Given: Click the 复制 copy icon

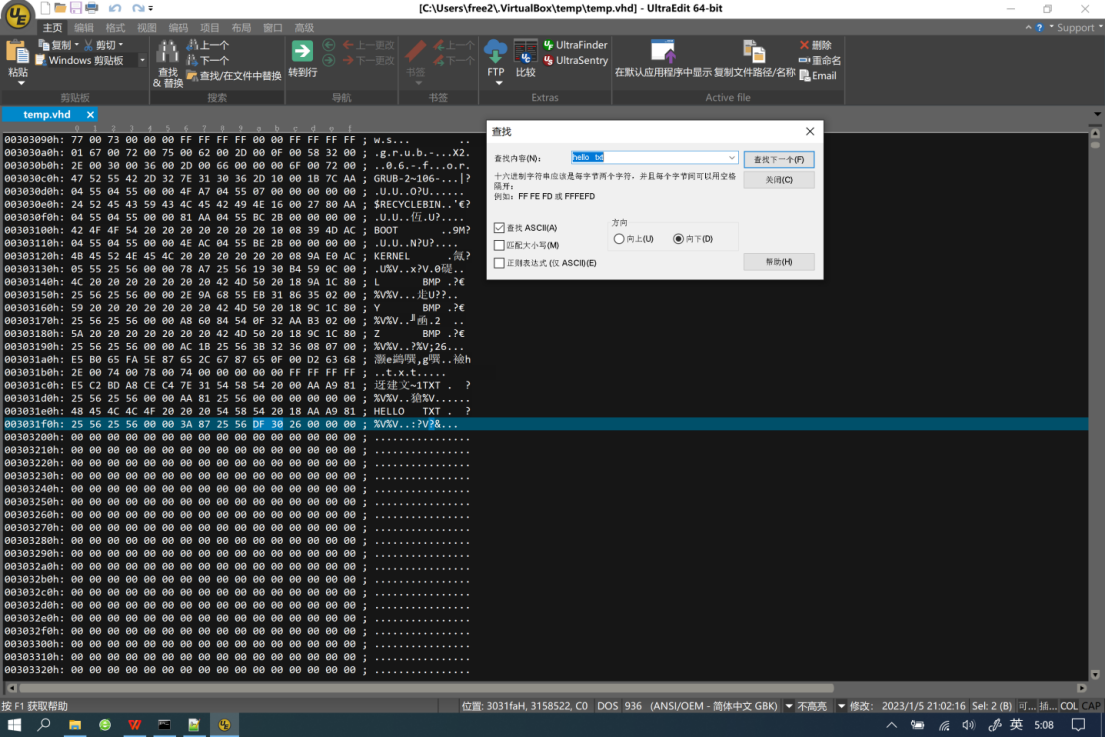Looking at the screenshot, I should pyautogui.click(x=44, y=45).
